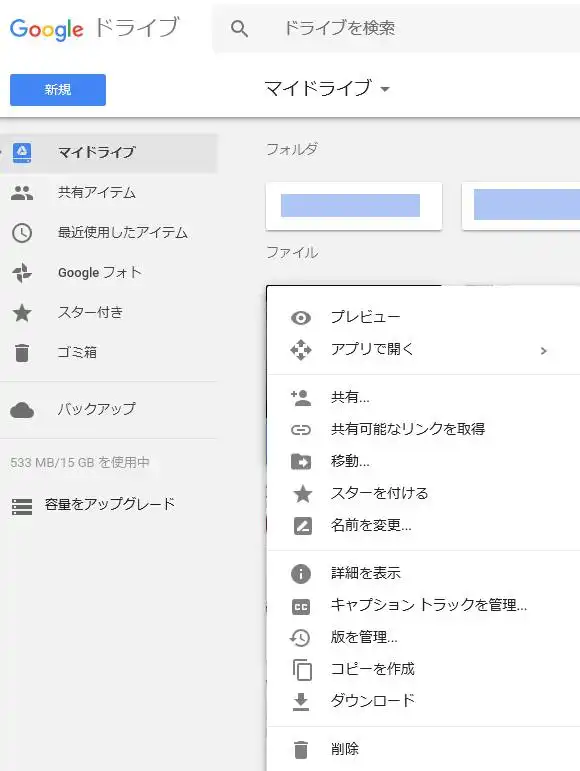This screenshot has width=580, height=771.
Task: Choose 詳細を表示 from the context menu
Action: (366, 572)
